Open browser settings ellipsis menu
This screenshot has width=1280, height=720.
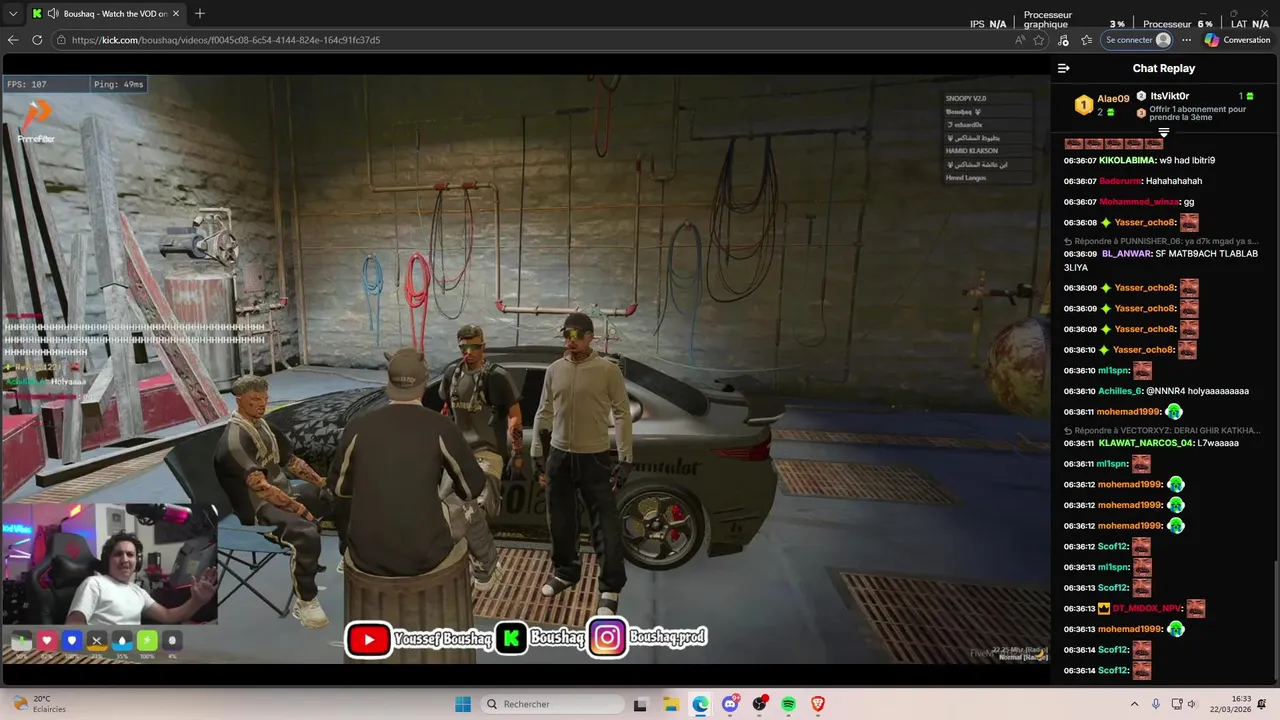click(1187, 40)
